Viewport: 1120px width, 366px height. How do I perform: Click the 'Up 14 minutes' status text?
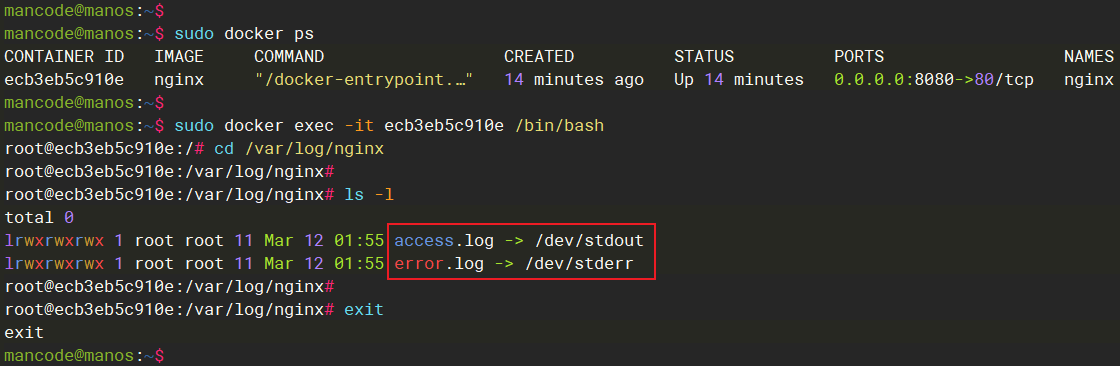click(x=739, y=79)
